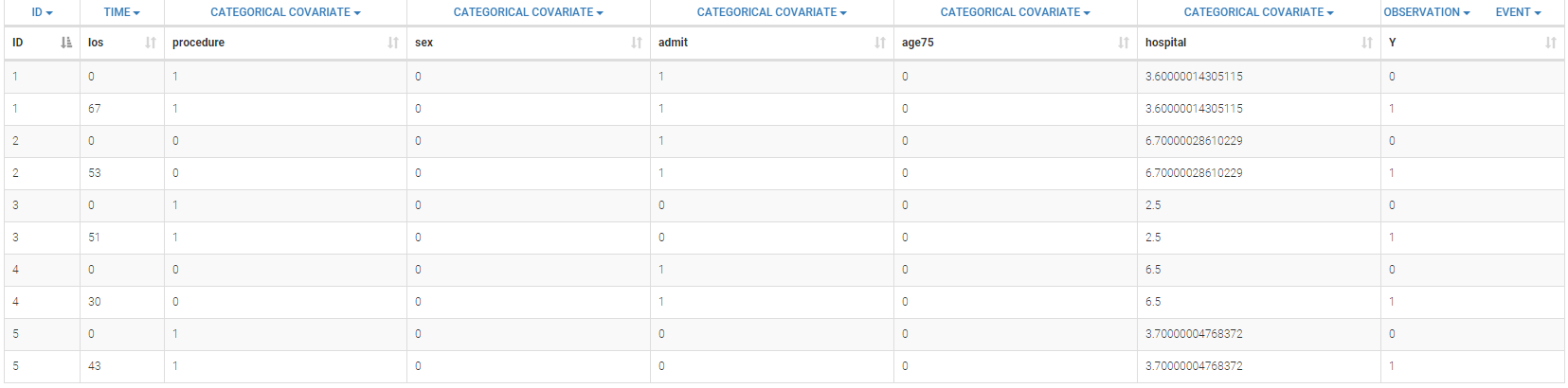Screen dimensions: 1568x388
Task: Open categorical covariate dropdown above age75
Action: coord(1015,12)
